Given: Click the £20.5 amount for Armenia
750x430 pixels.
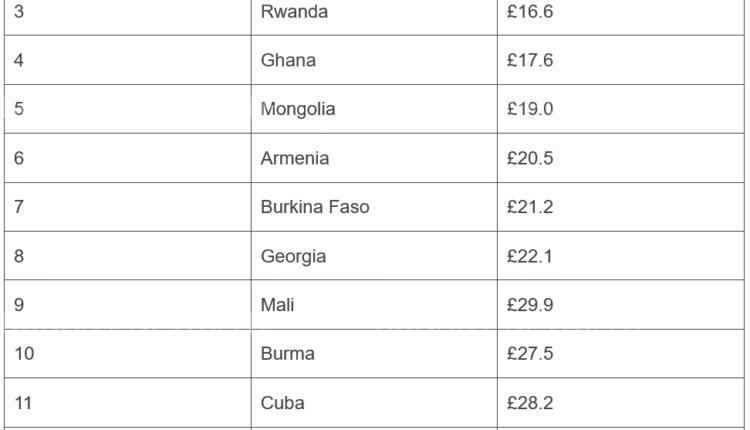Looking at the screenshot, I should (x=531, y=158).
